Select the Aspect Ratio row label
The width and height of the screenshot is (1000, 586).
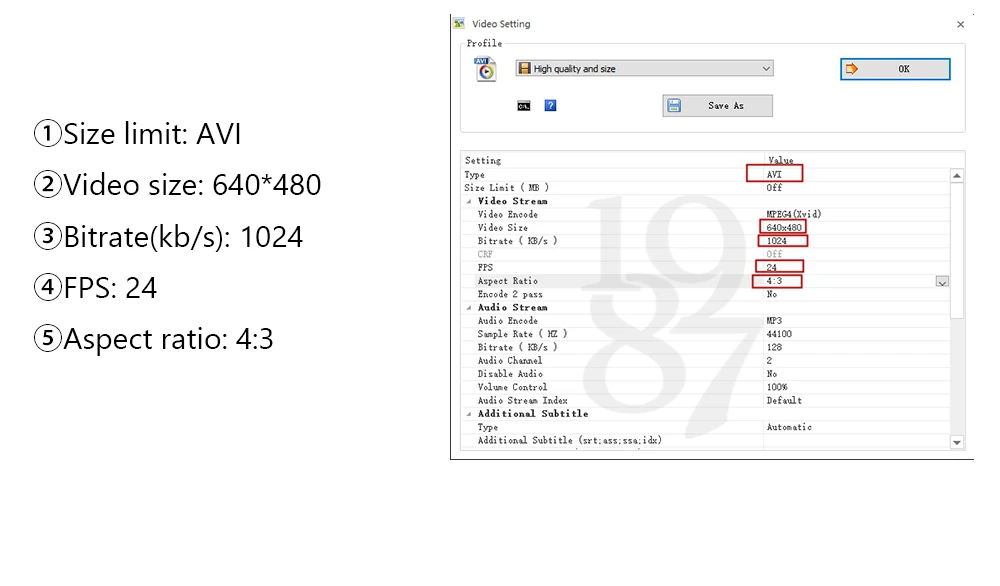tap(508, 281)
